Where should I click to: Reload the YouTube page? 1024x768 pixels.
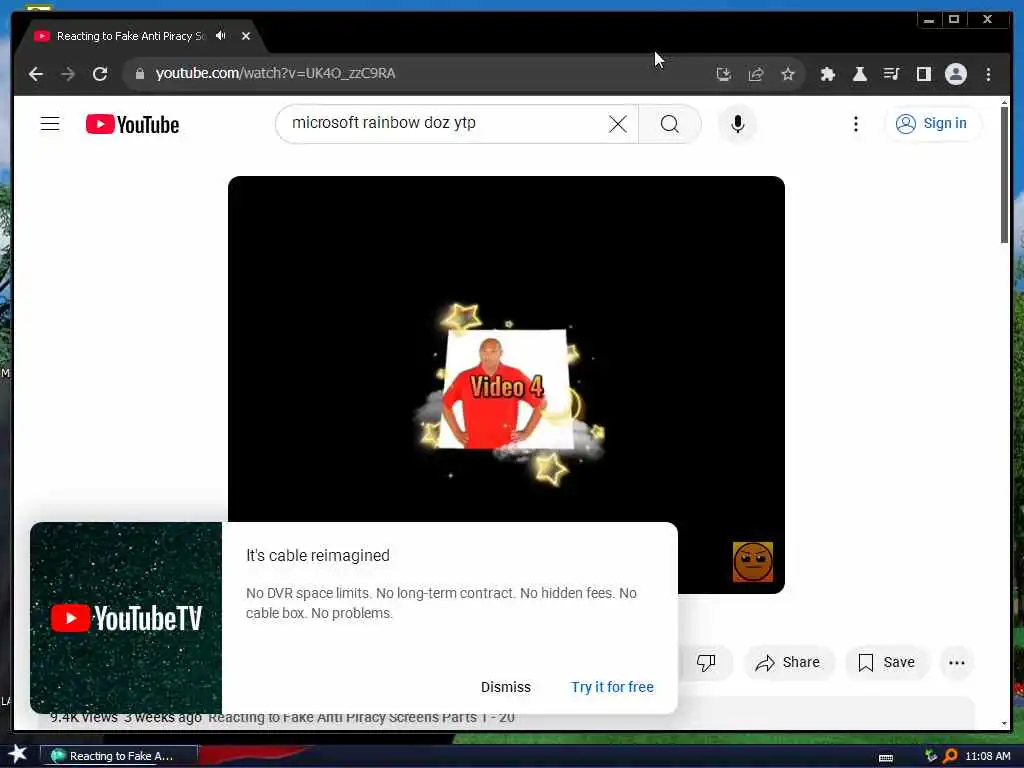coord(100,74)
